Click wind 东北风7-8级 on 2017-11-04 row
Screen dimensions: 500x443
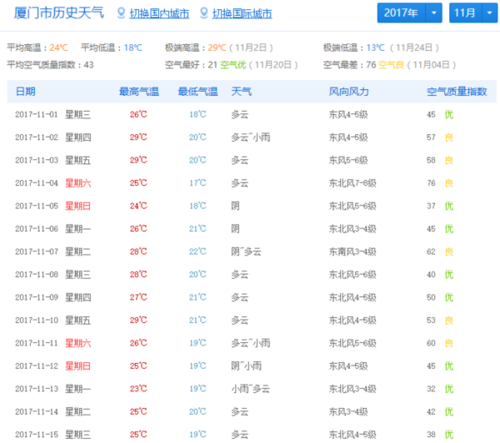coord(353,183)
